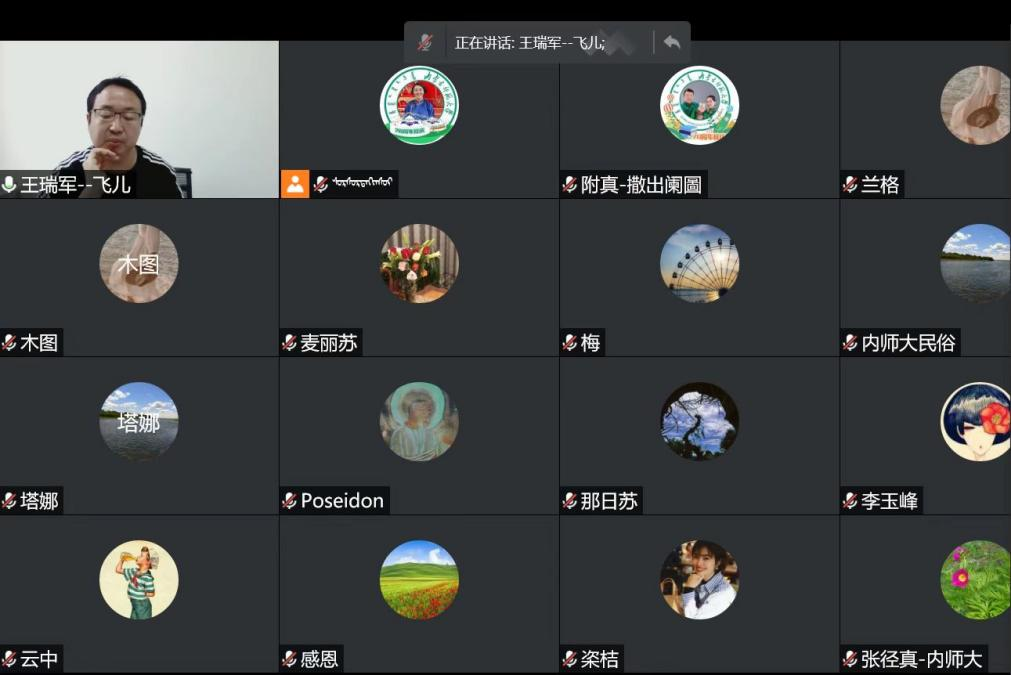This screenshot has width=1011, height=675.
Task: Select the Ferris wheel avatar of 梅
Action: pyautogui.click(x=699, y=263)
